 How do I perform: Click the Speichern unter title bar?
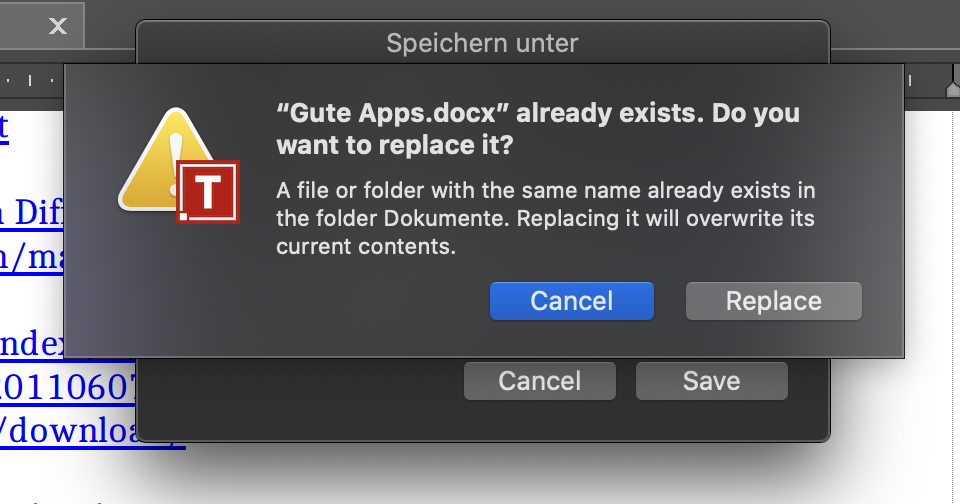click(x=482, y=43)
